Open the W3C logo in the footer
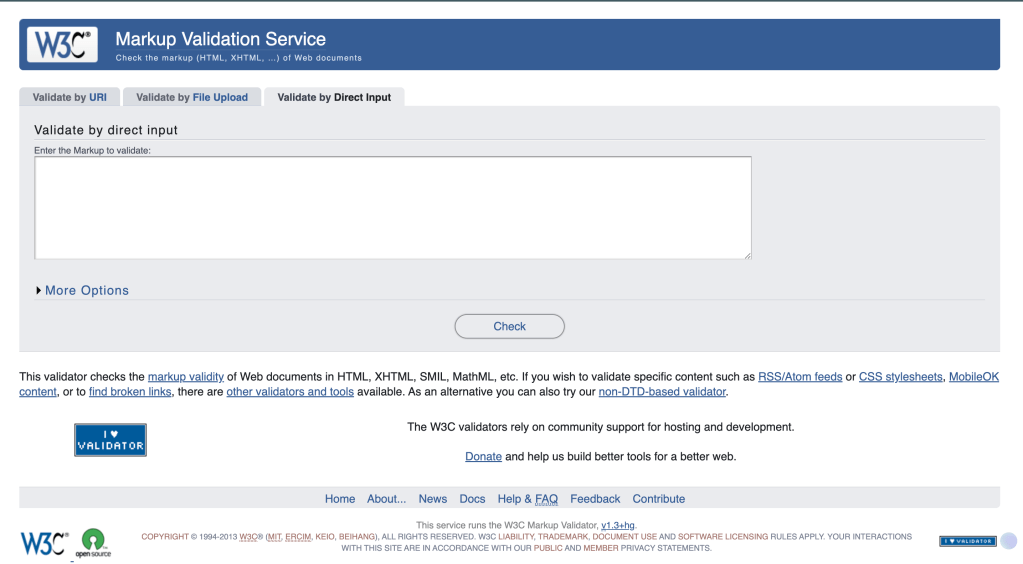Image resolution: width=1023 pixels, height=564 pixels. pos(44,544)
